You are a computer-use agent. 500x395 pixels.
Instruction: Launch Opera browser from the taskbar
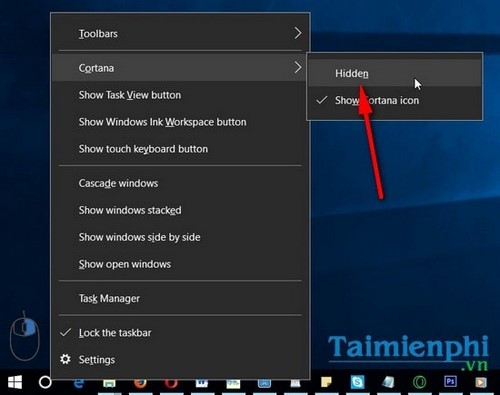(171, 383)
